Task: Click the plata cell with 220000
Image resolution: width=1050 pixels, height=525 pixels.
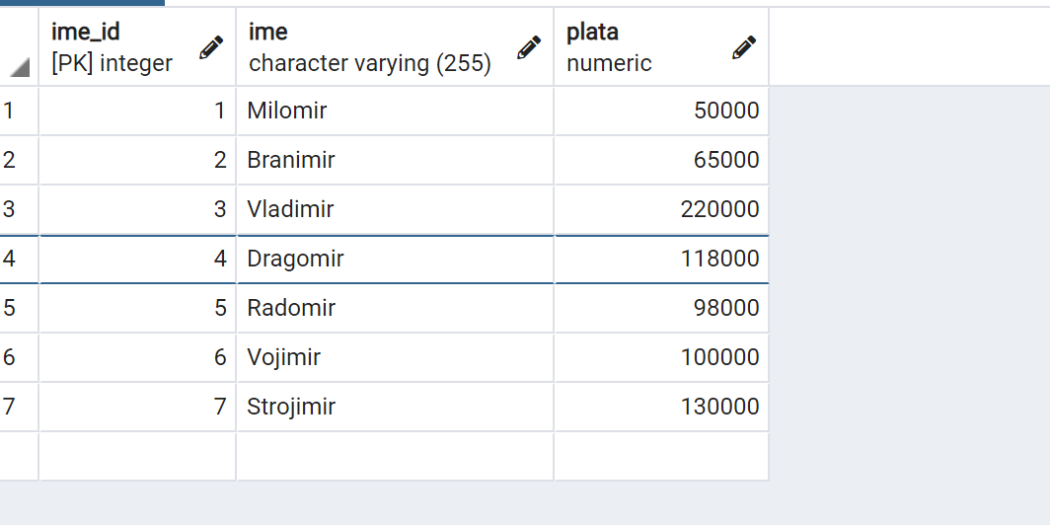Action: tap(662, 209)
